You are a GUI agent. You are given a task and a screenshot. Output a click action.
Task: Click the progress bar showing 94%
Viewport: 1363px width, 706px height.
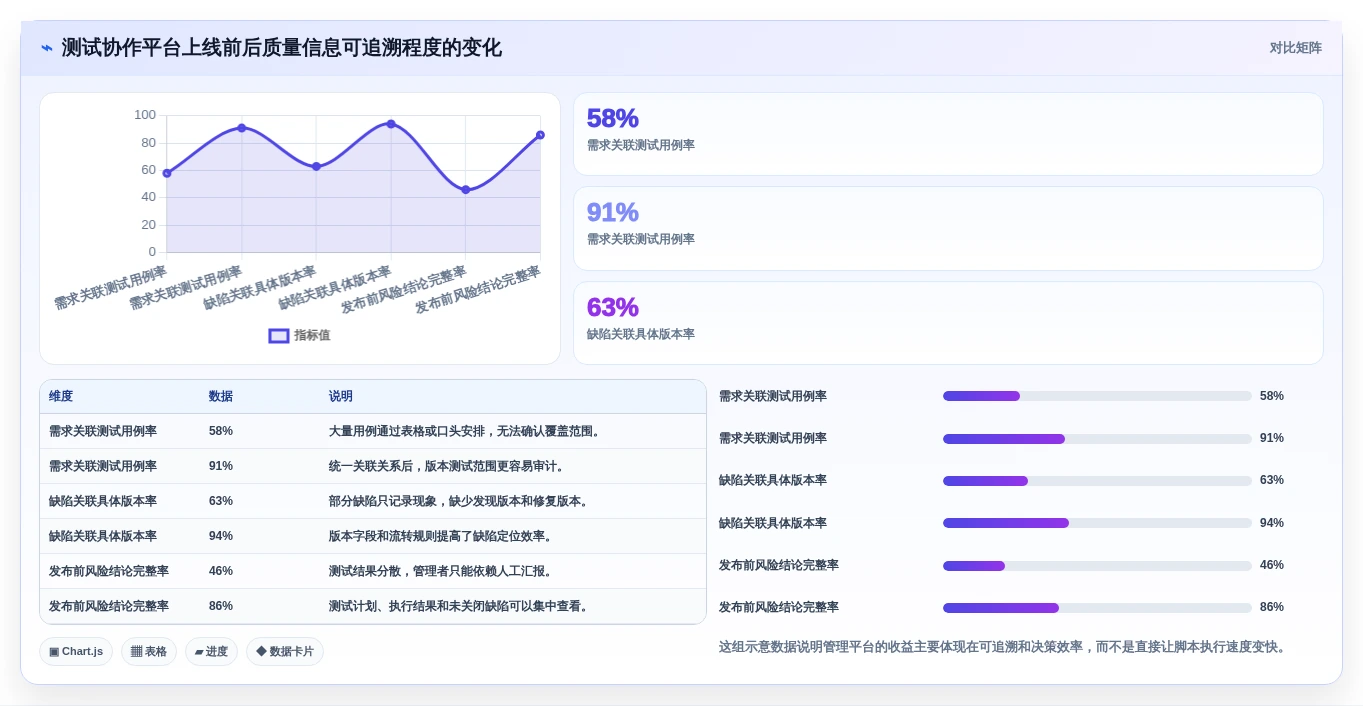coord(1097,523)
